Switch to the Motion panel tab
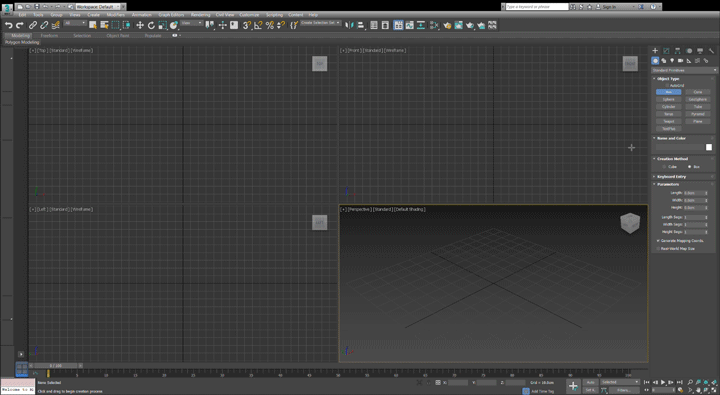 pyautogui.click(x=689, y=51)
